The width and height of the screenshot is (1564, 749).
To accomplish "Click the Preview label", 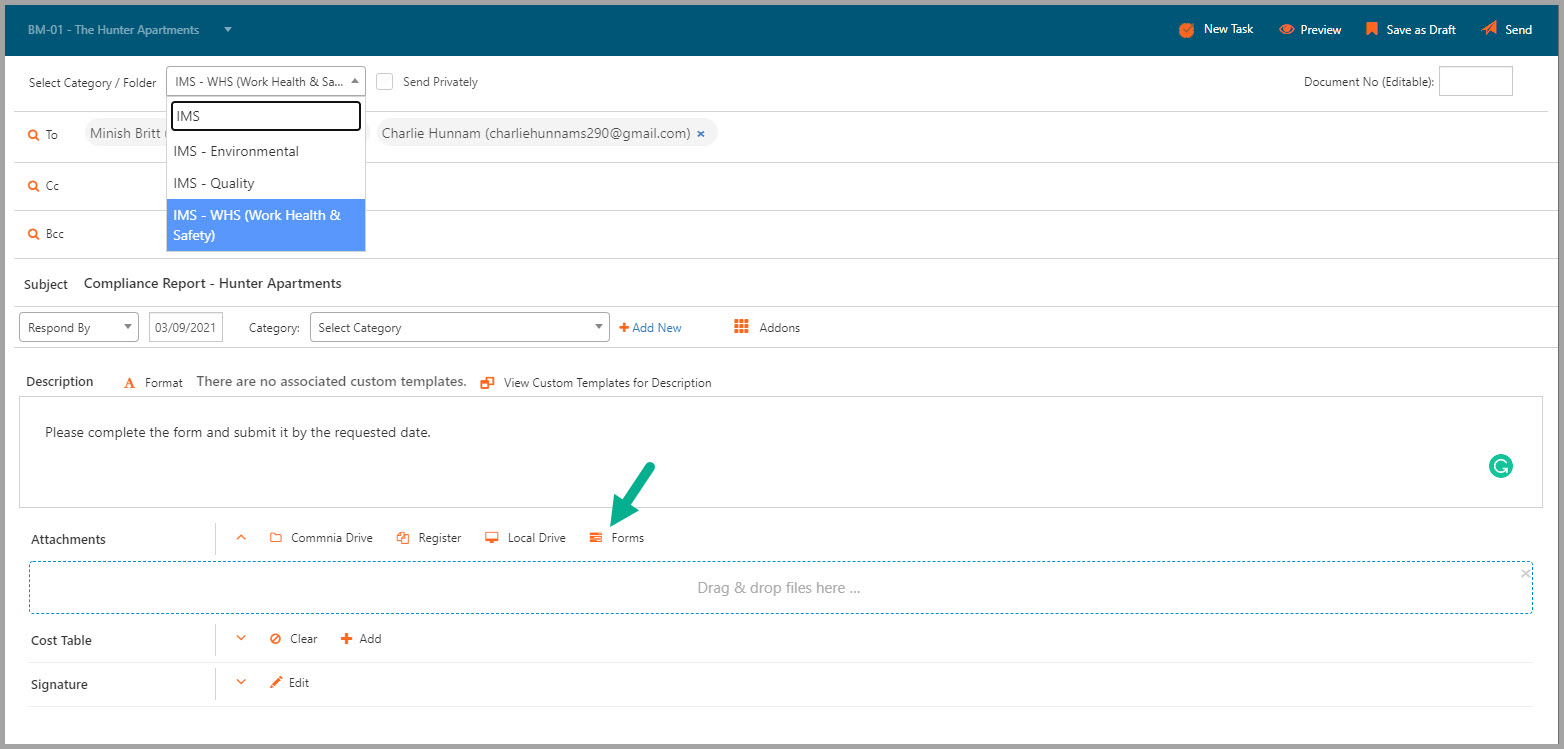I will point(1321,30).
